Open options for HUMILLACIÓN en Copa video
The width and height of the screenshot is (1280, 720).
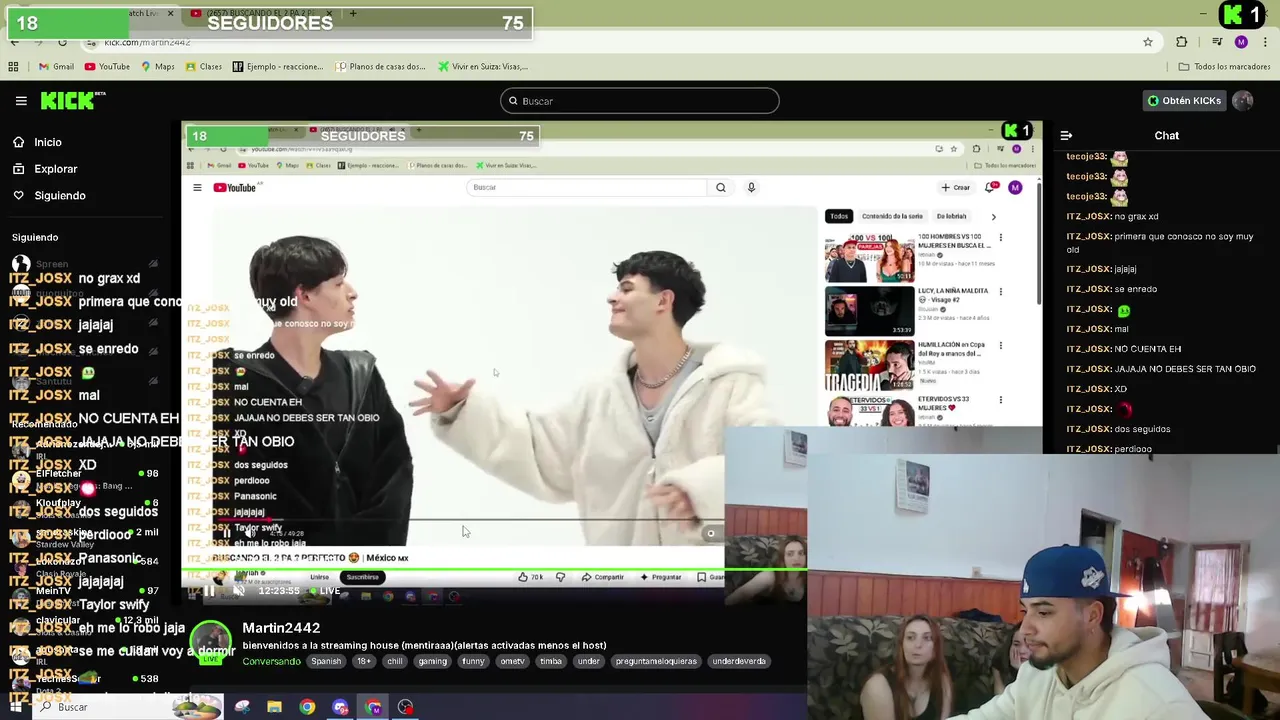[1001, 346]
